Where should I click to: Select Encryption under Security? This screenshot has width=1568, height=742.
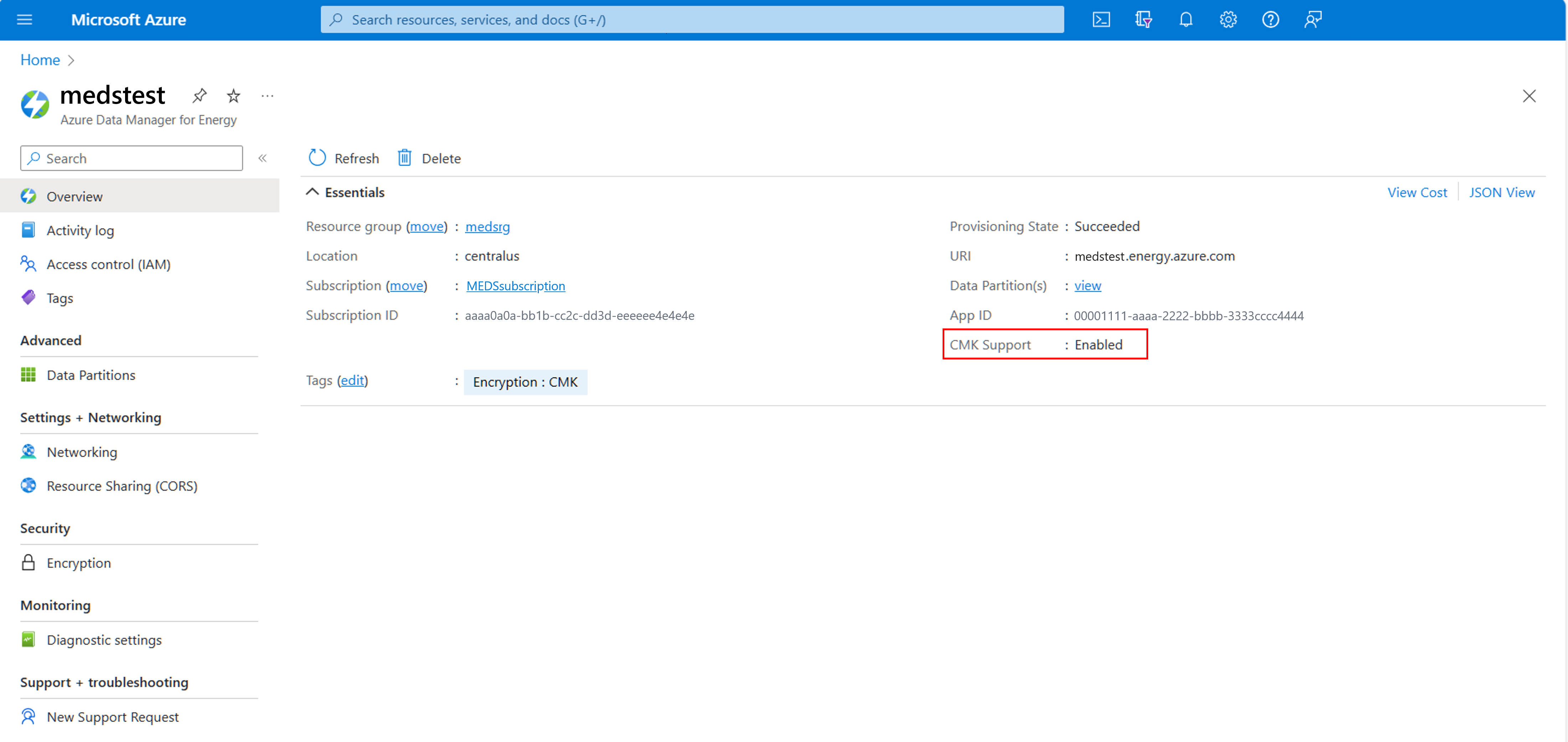click(78, 562)
